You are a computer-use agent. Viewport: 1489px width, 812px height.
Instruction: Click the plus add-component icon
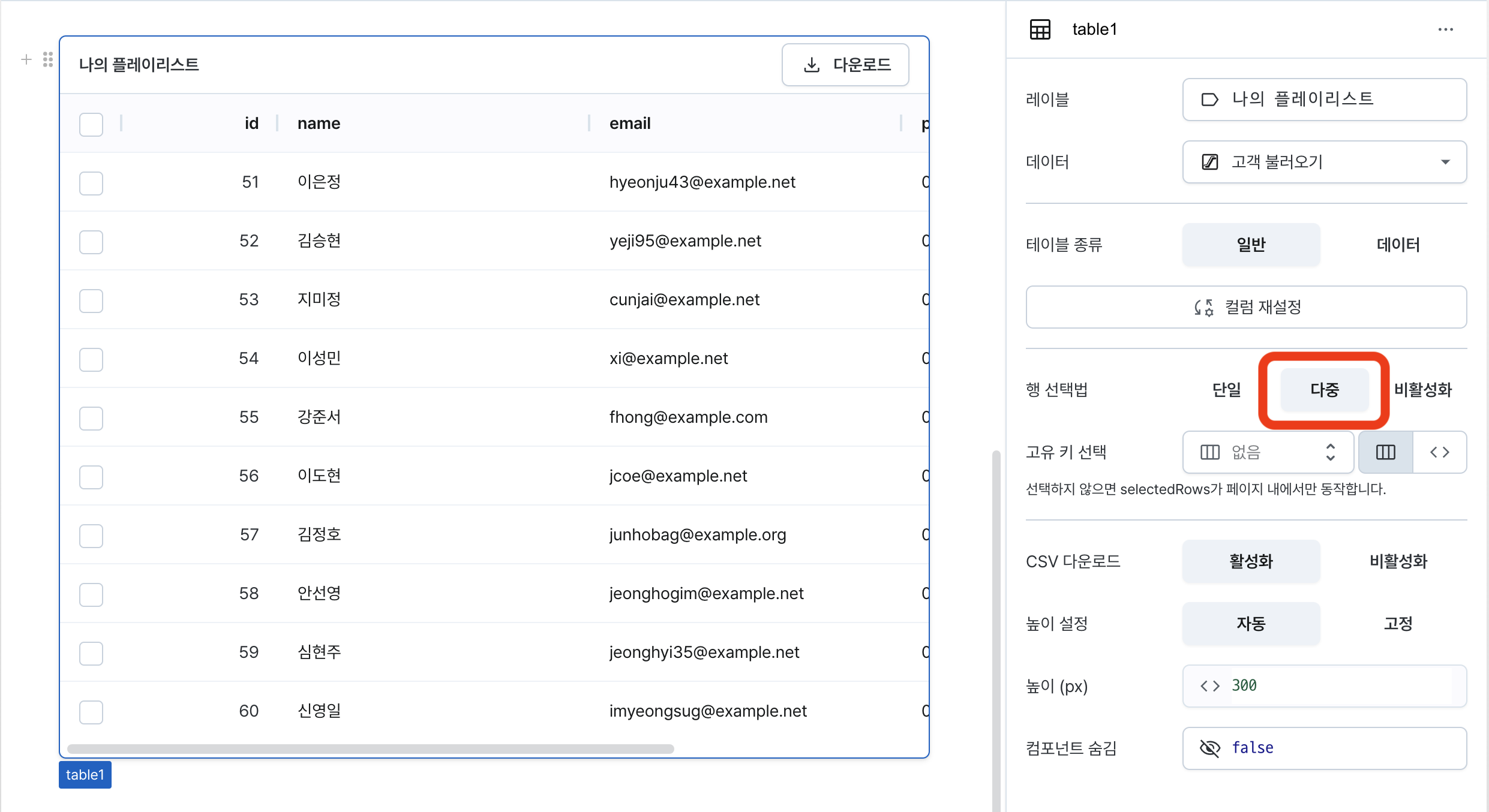pos(26,59)
